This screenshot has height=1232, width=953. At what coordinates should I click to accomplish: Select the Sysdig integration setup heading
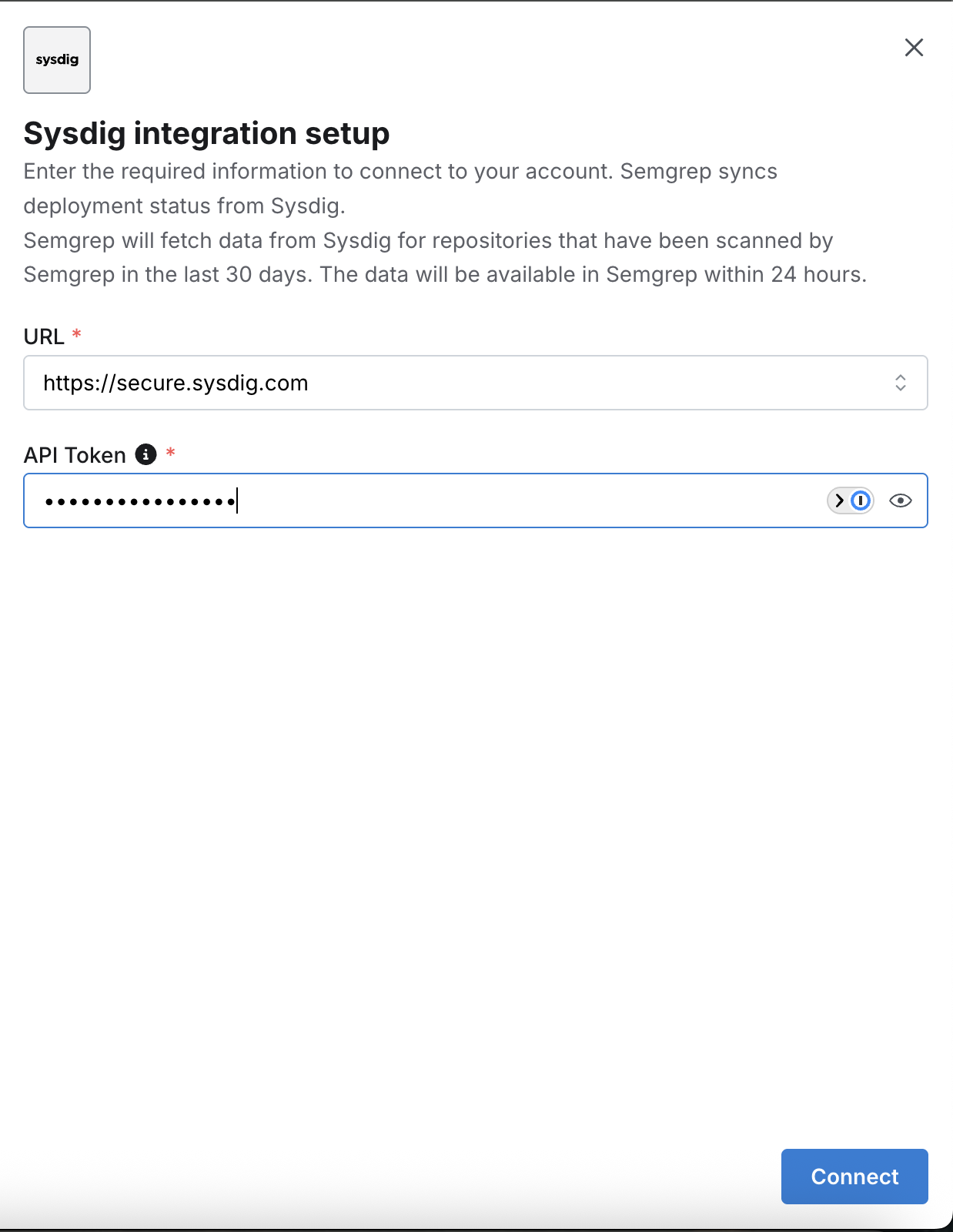point(206,132)
